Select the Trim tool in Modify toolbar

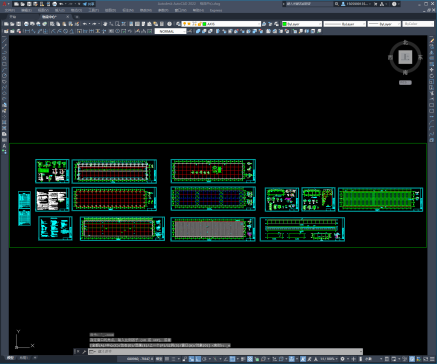(x=432, y=94)
